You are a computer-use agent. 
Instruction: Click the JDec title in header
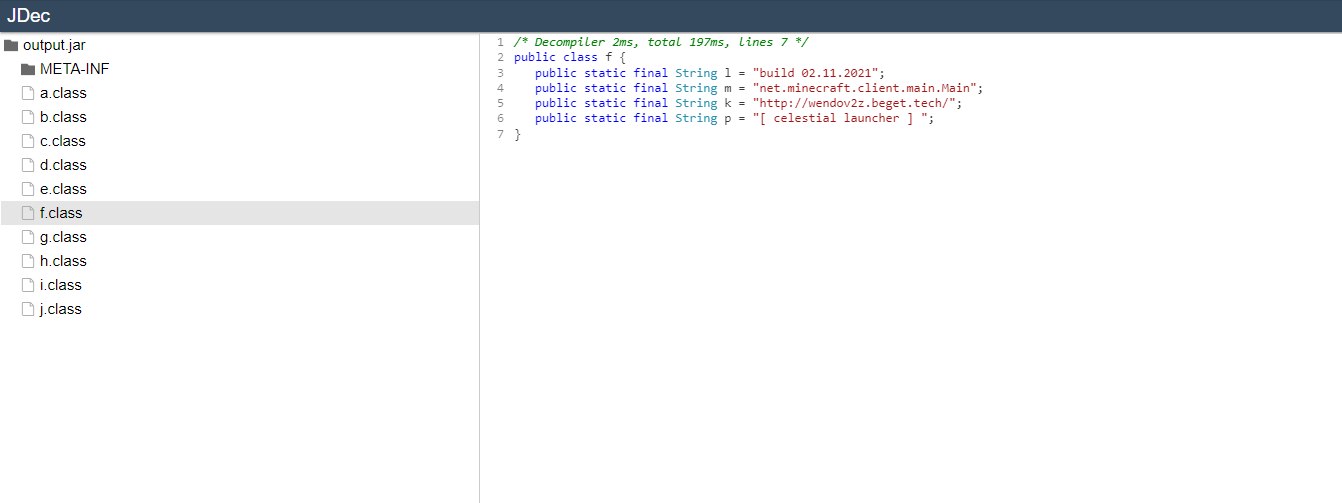28,16
